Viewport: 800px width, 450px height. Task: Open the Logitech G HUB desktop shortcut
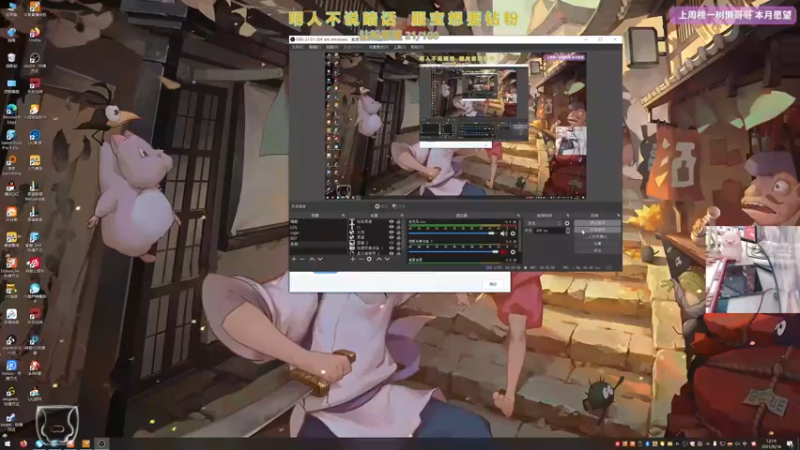coord(11,344)
